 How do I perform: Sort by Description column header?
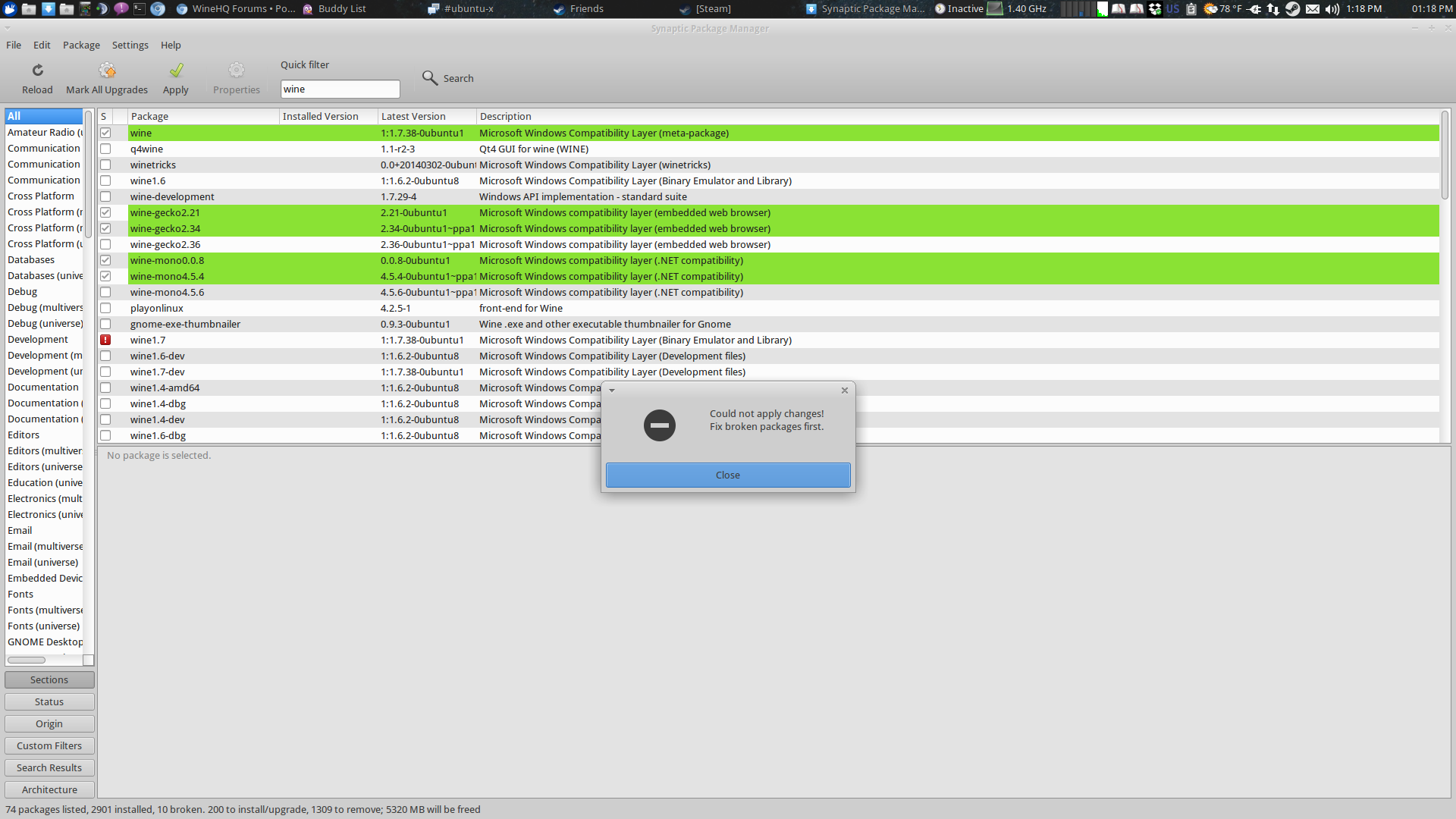pyautogui.click(x=958, y=116)
